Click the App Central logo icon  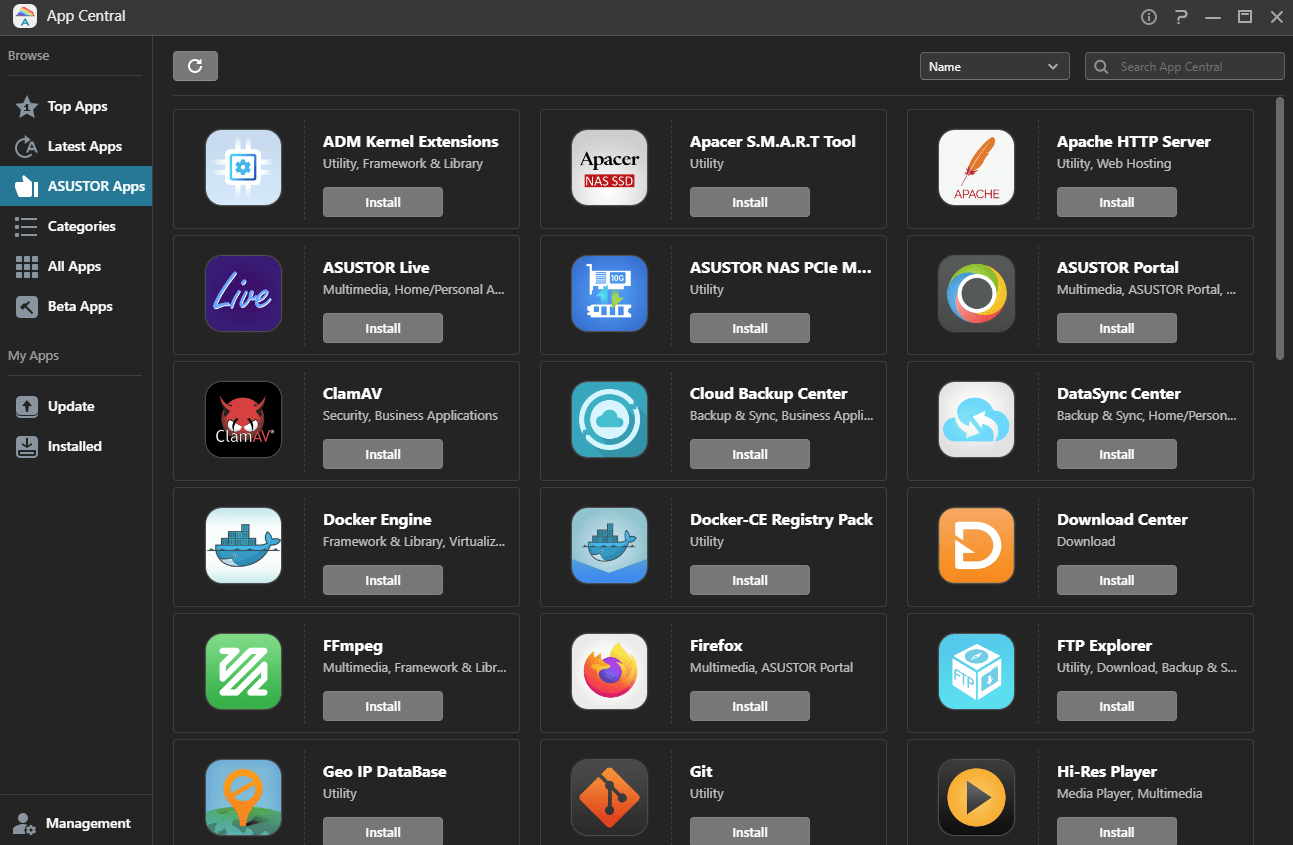click(x=25, y=17)
